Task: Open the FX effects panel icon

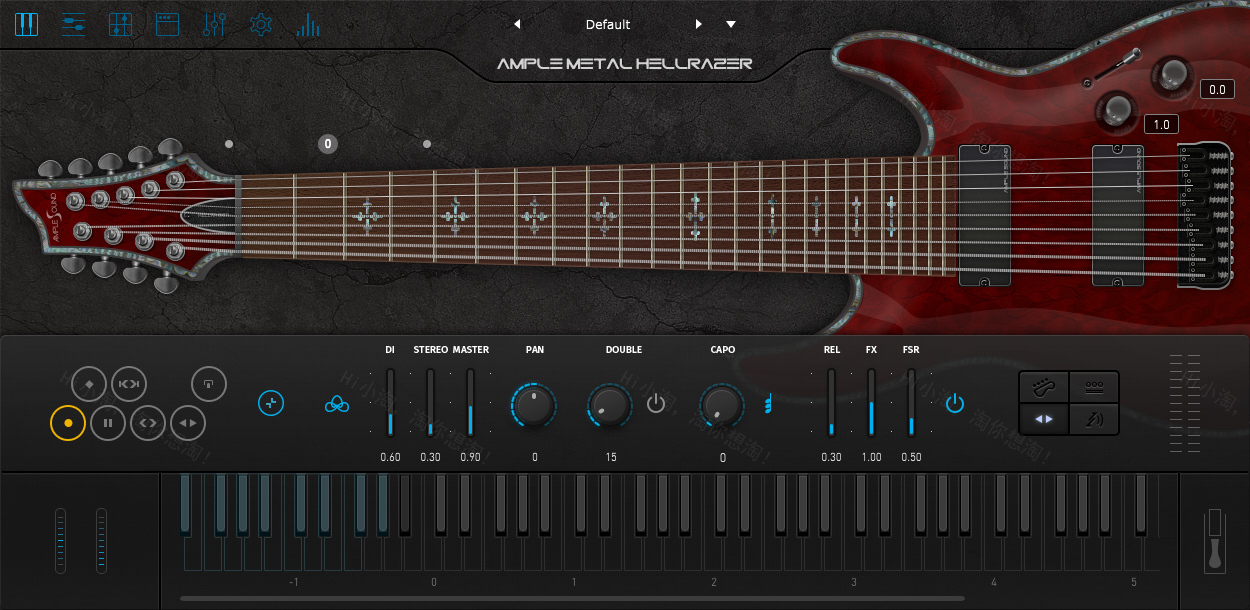Action: (x=215, y=24)
